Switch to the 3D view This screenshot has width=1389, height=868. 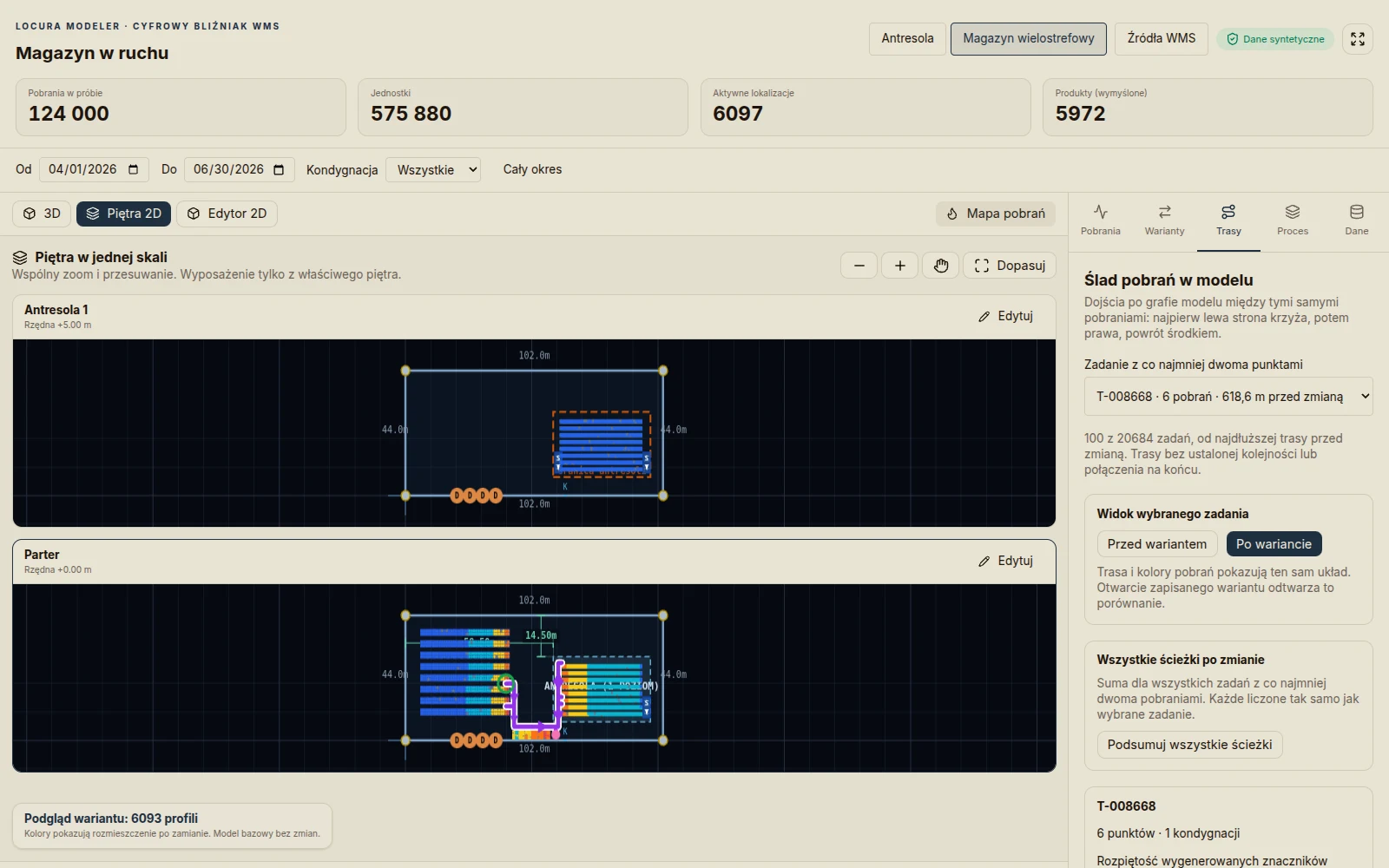coord(42,214)
